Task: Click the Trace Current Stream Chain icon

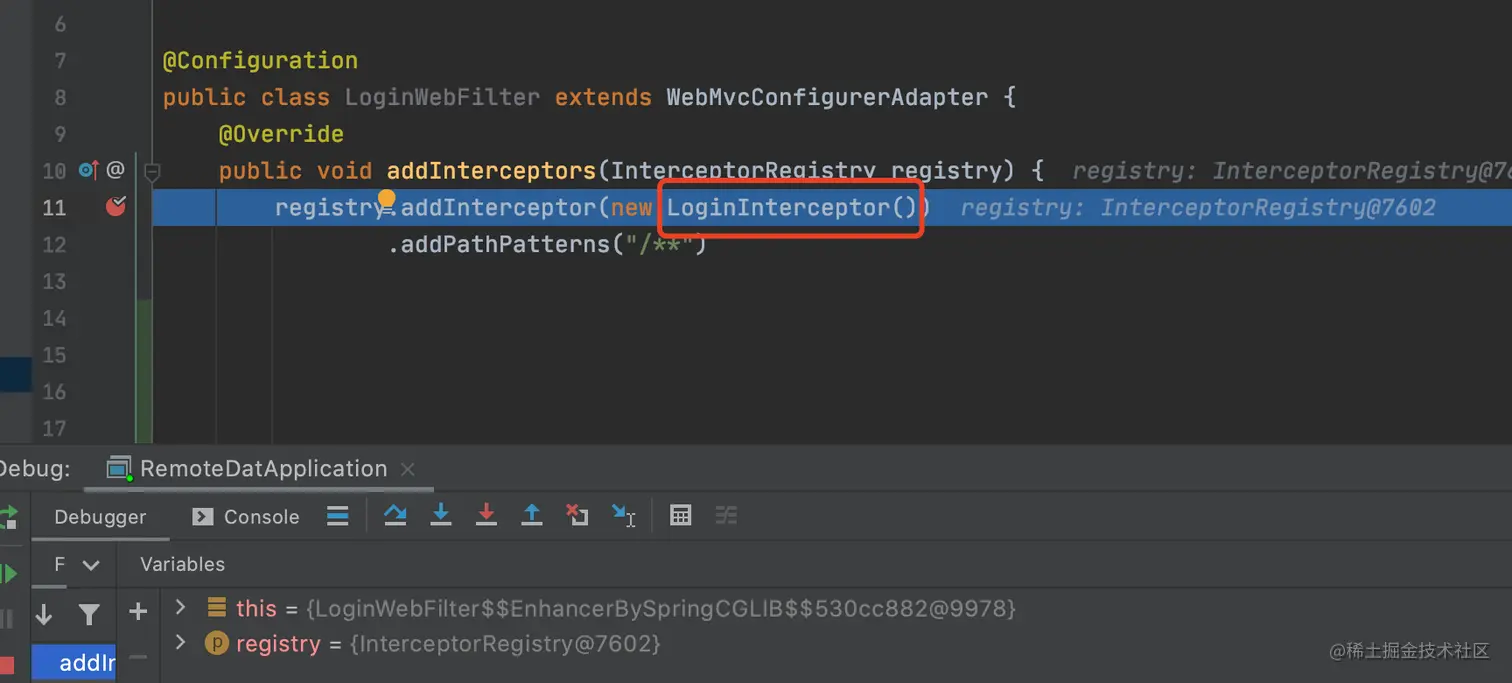Action: tap(726, 516)
